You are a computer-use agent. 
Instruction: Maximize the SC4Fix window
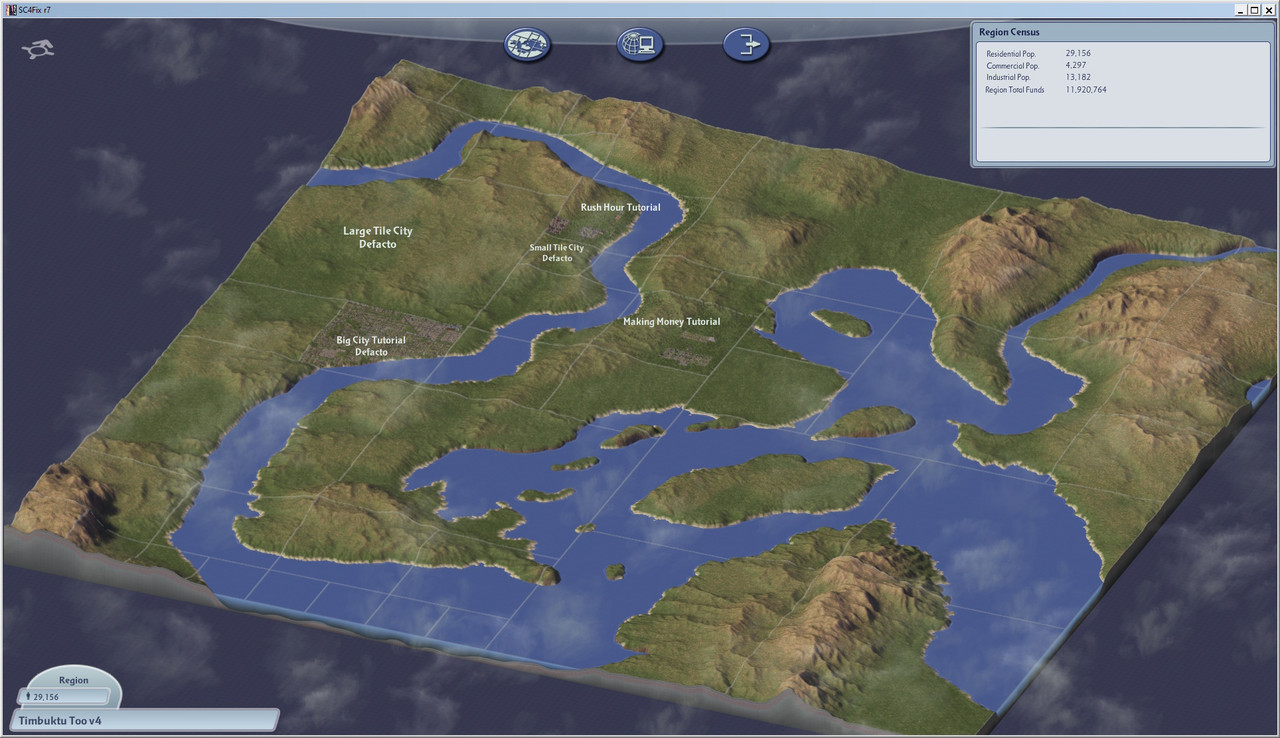[1254, 9]
